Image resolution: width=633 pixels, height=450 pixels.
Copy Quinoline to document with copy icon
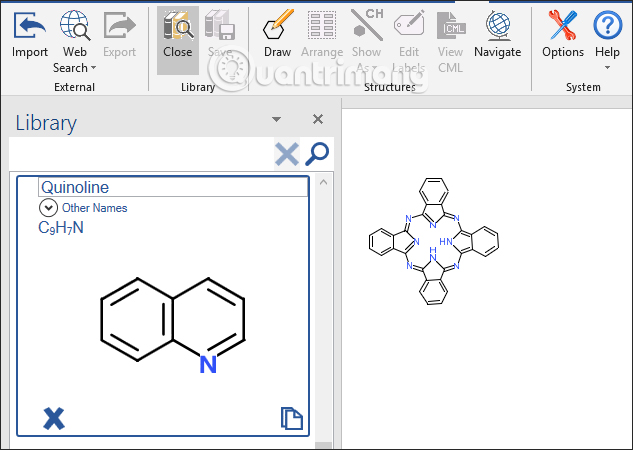click(x=291, y=418)
